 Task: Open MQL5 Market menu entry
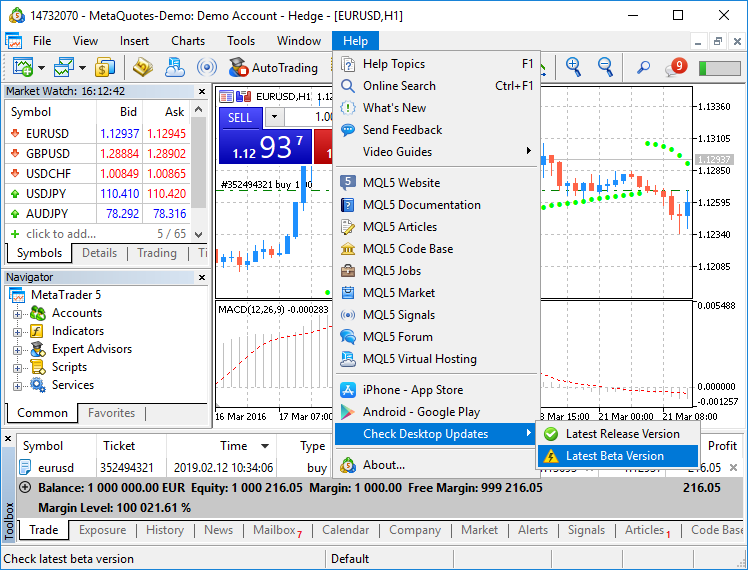(x=437, y=292)
